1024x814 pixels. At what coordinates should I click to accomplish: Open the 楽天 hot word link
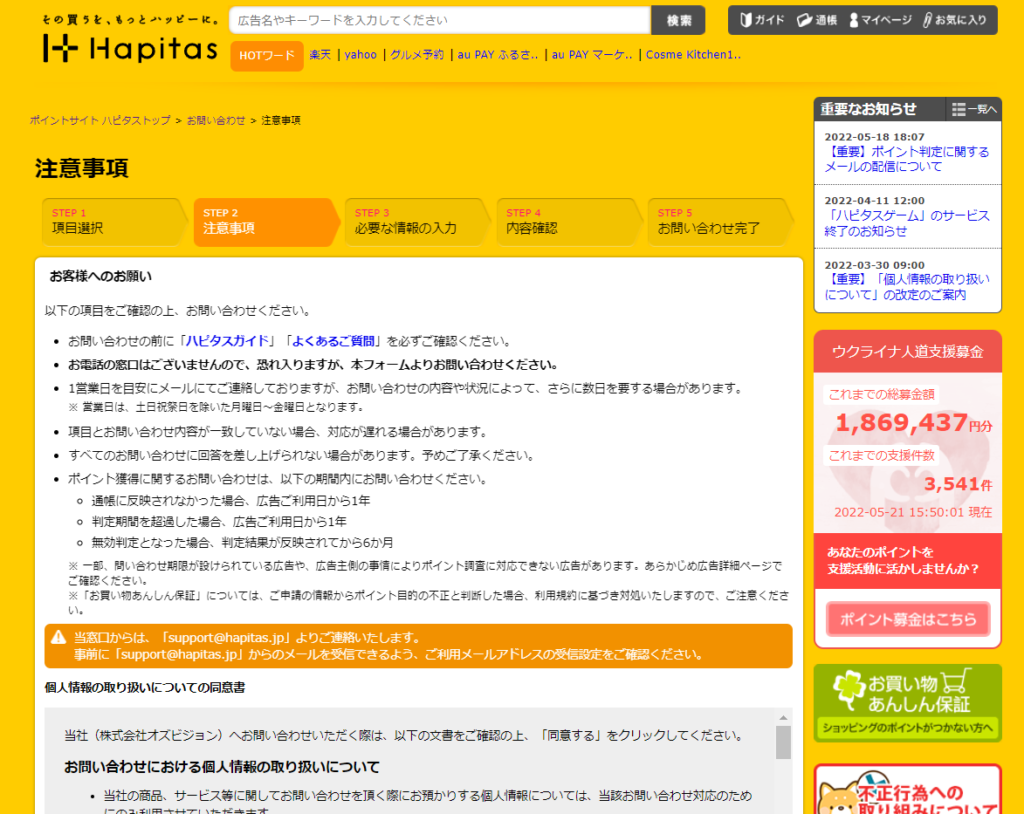[x=320, y=55]
